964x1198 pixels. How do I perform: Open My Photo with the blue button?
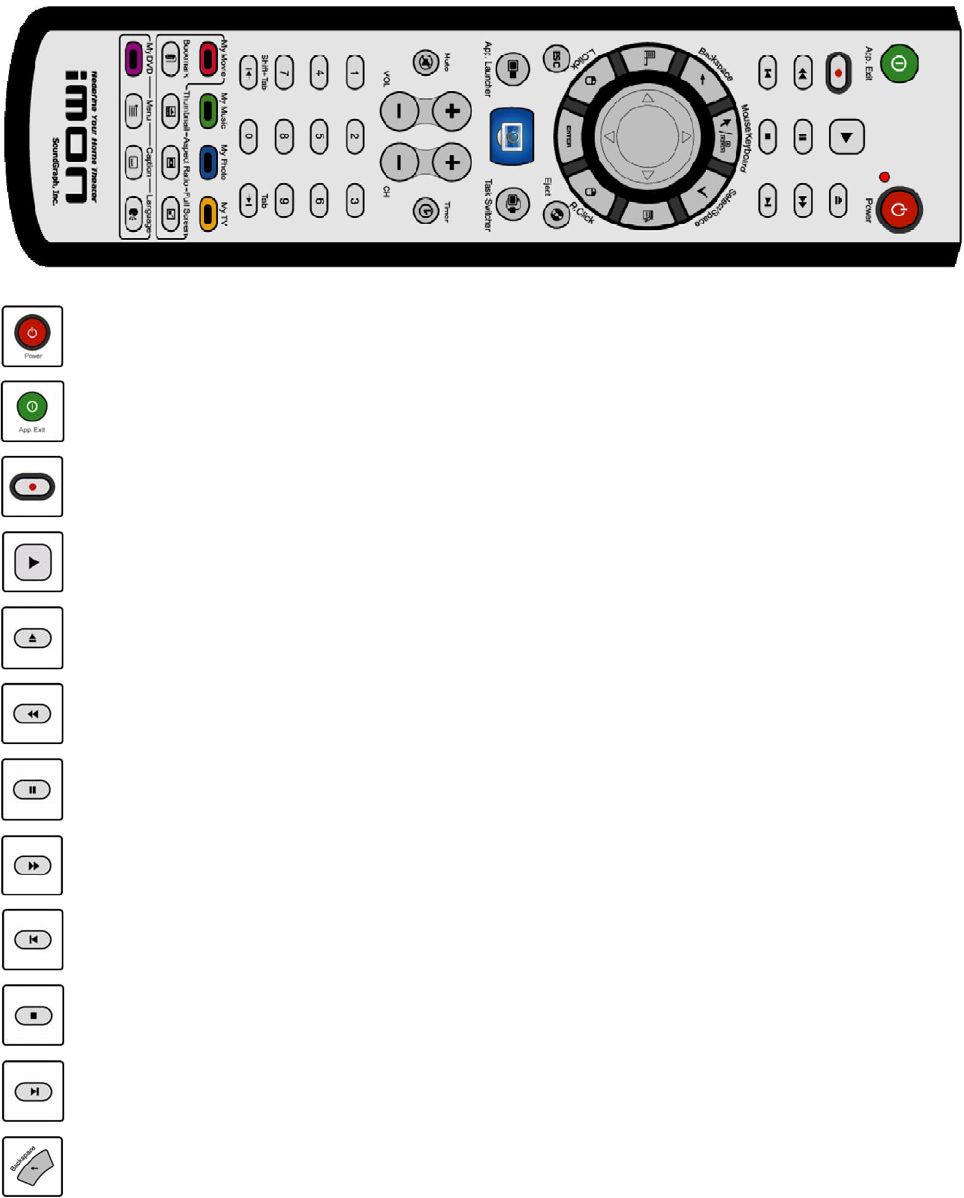click(208, 162)
